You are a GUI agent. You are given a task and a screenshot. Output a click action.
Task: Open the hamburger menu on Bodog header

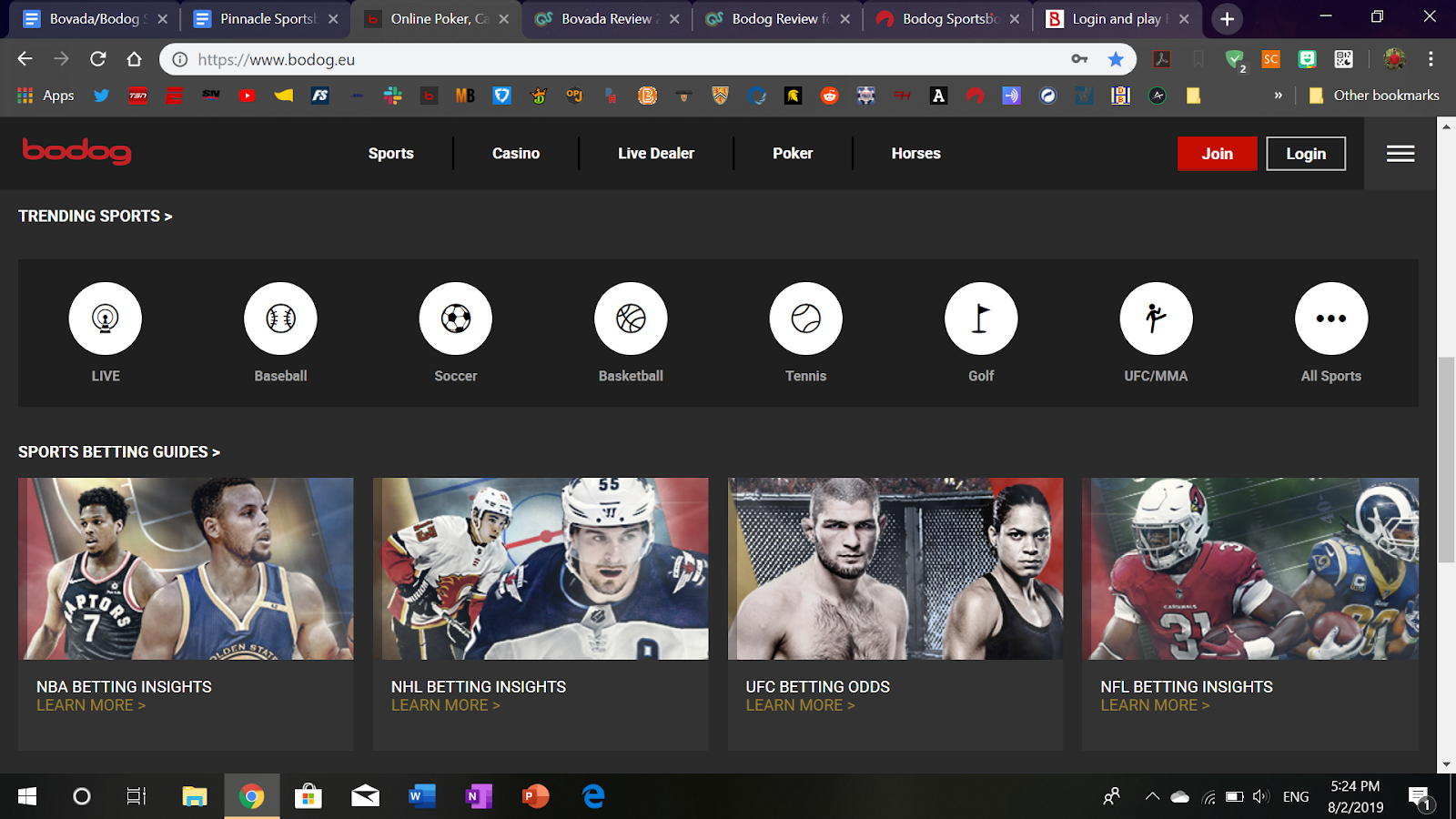click(x=1400, y=154)
